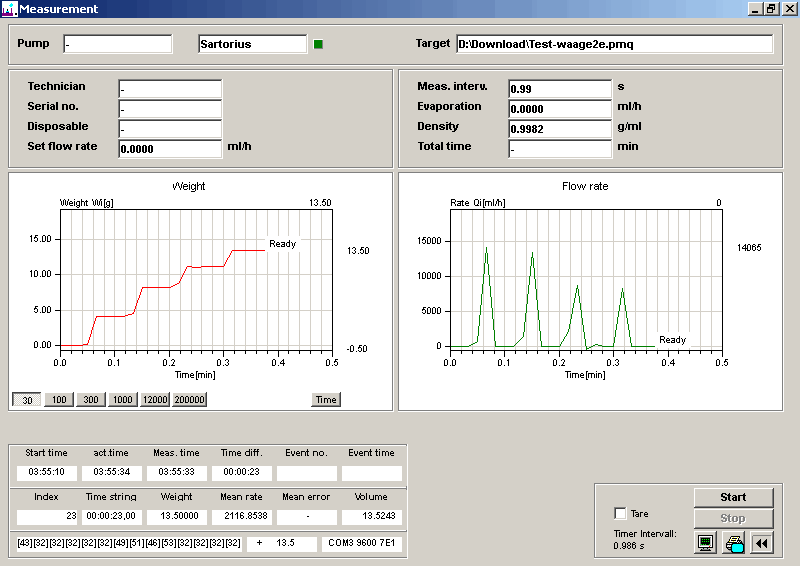Image resolution: width=800 pixels, height=566 pixels.
Task: Click the green status indicator beside Sartorius
Action: click(x=318, y=44)
